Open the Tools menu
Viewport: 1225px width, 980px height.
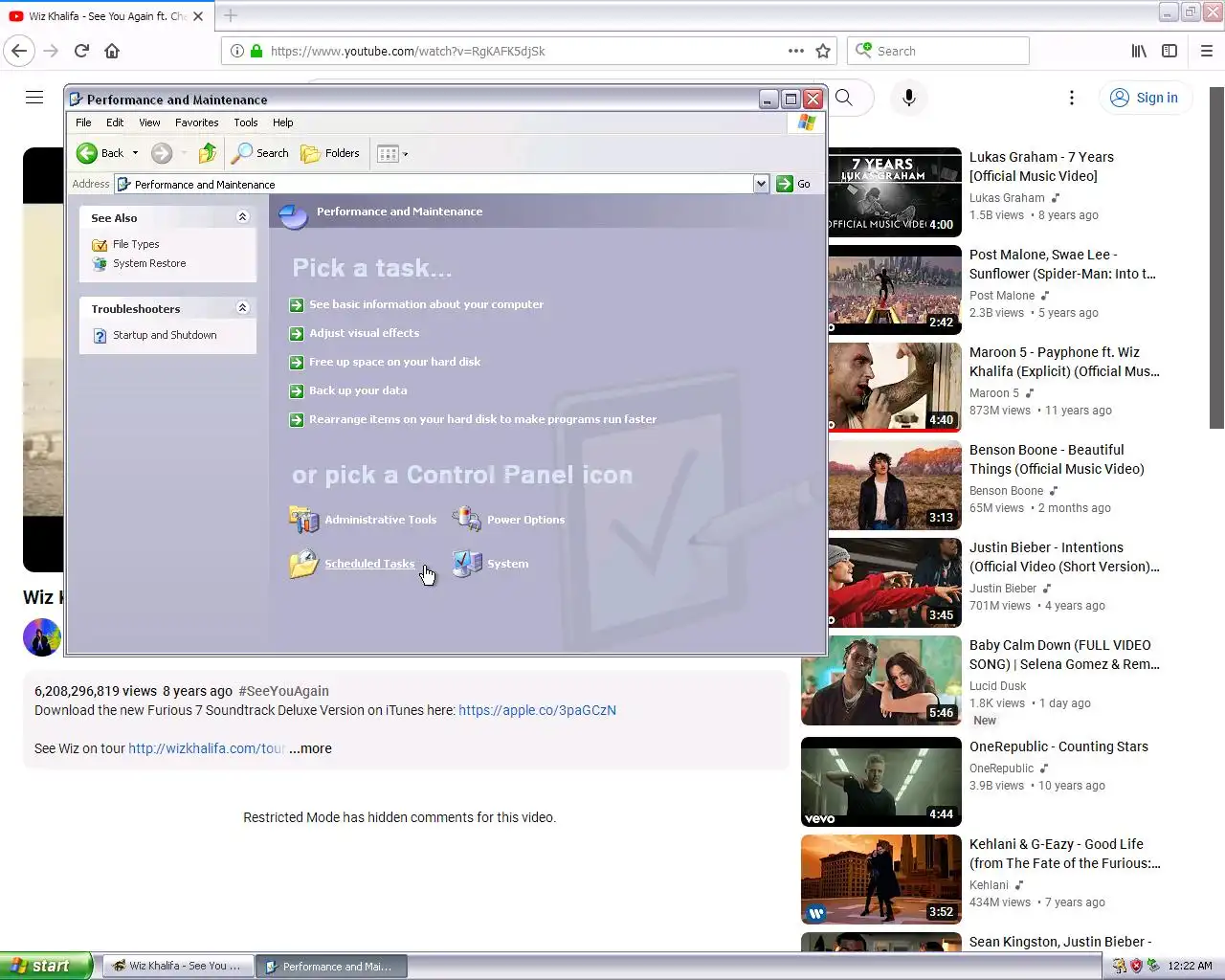click(x=246, y=122)
